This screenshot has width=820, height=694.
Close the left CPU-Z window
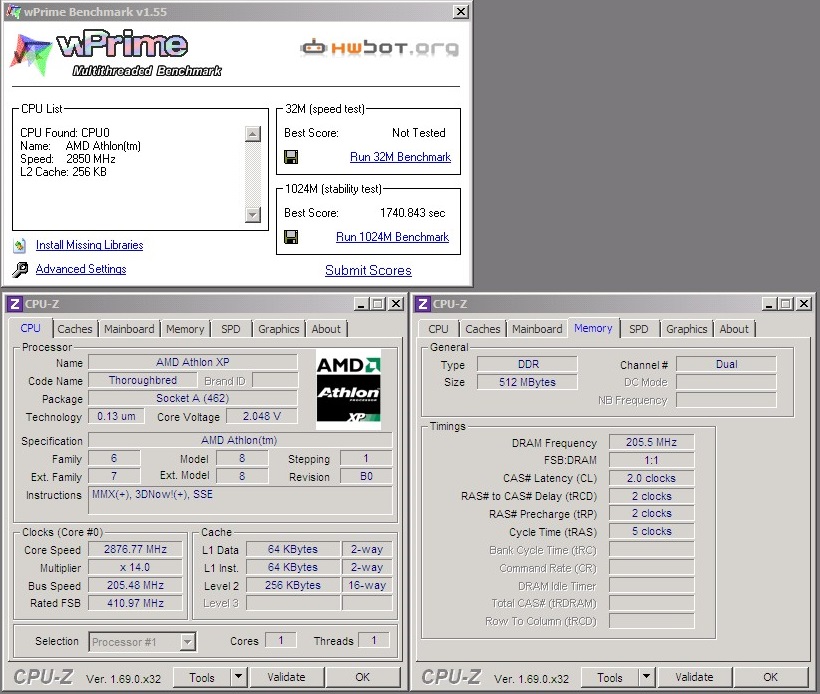396,304
